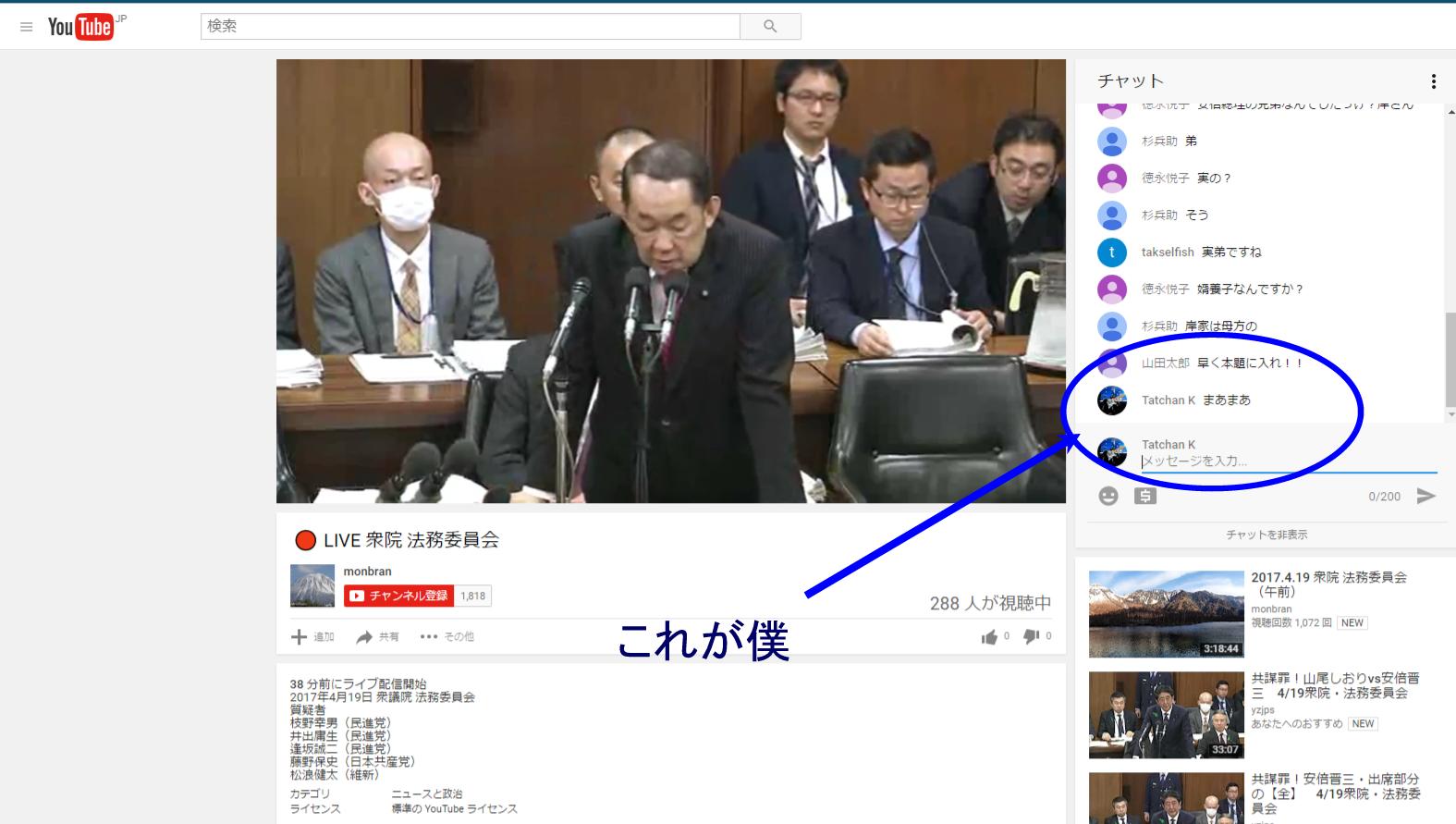Open the emoji picker in chat

1107,497
